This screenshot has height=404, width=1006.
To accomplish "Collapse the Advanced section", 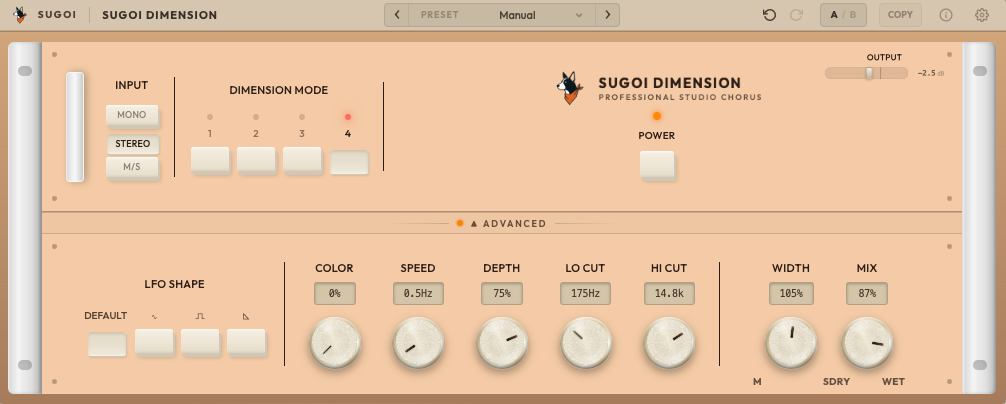I will coord(502,223).
